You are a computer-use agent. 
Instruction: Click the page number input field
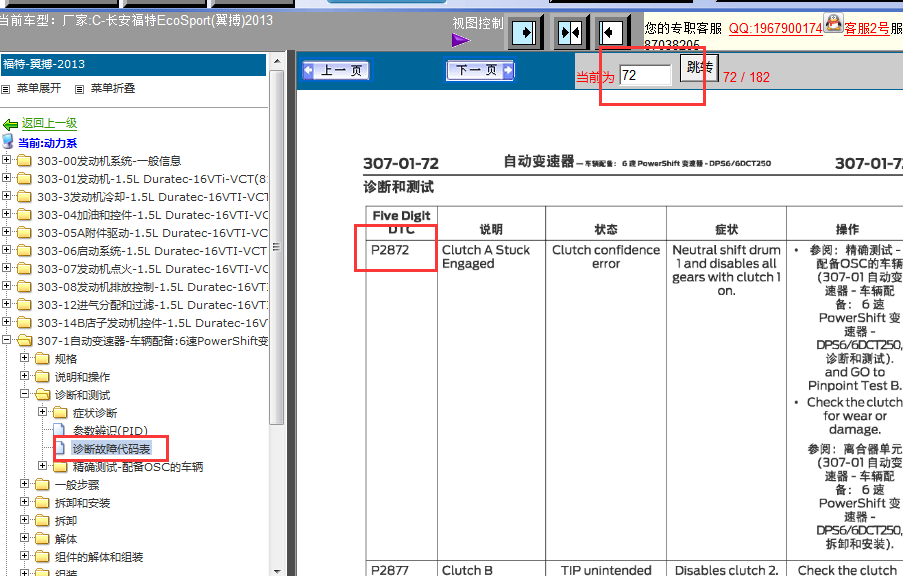coord(645,75)
